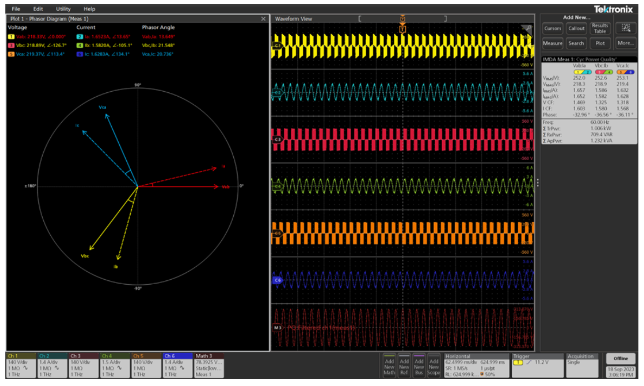The width and height of the screenshot is (644, 386).
Task: Select the C1 channel handle on waveform
Action: (277, 45)
